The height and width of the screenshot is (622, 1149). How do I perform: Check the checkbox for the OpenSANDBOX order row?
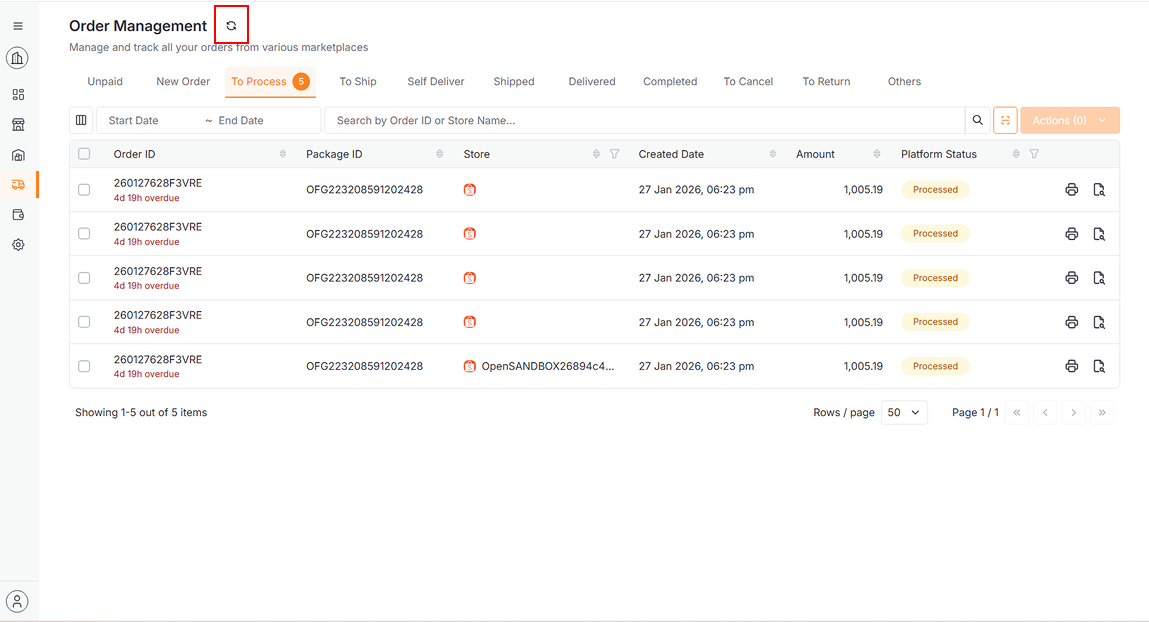point(84,367)
